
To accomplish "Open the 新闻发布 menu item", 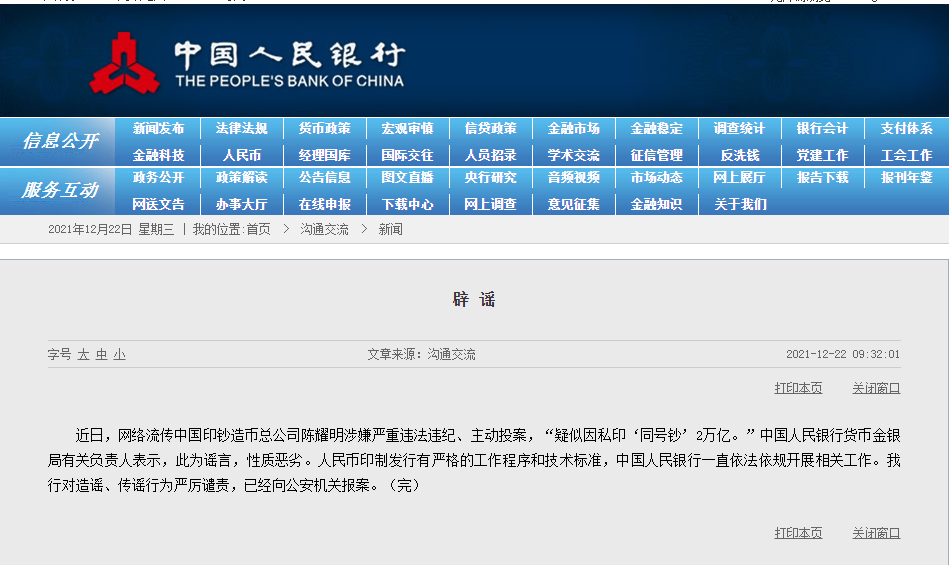I will point(158,129).
